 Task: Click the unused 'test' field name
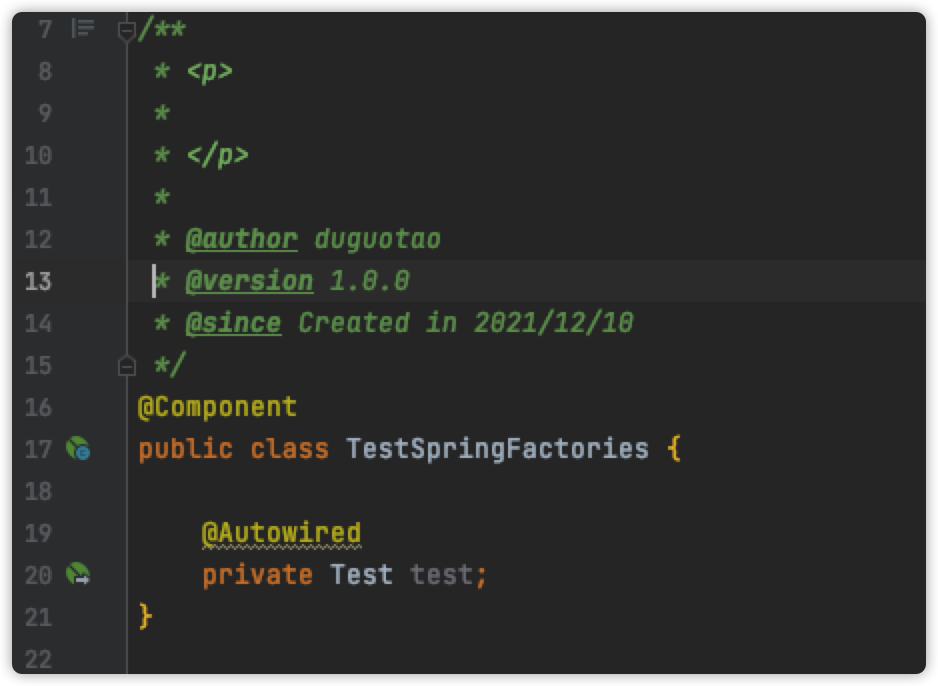pos(441,575)
